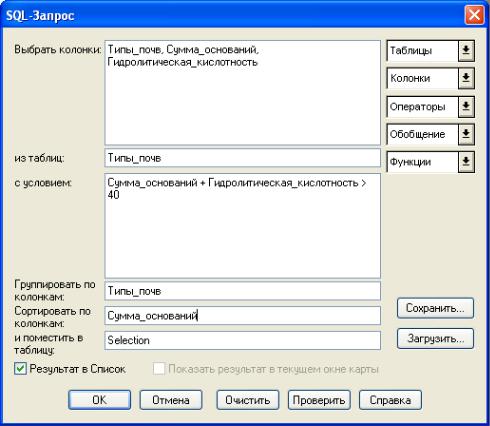Focus the из таблиц input field
This screenshot has width=490, height=426.
click(242, 158)
